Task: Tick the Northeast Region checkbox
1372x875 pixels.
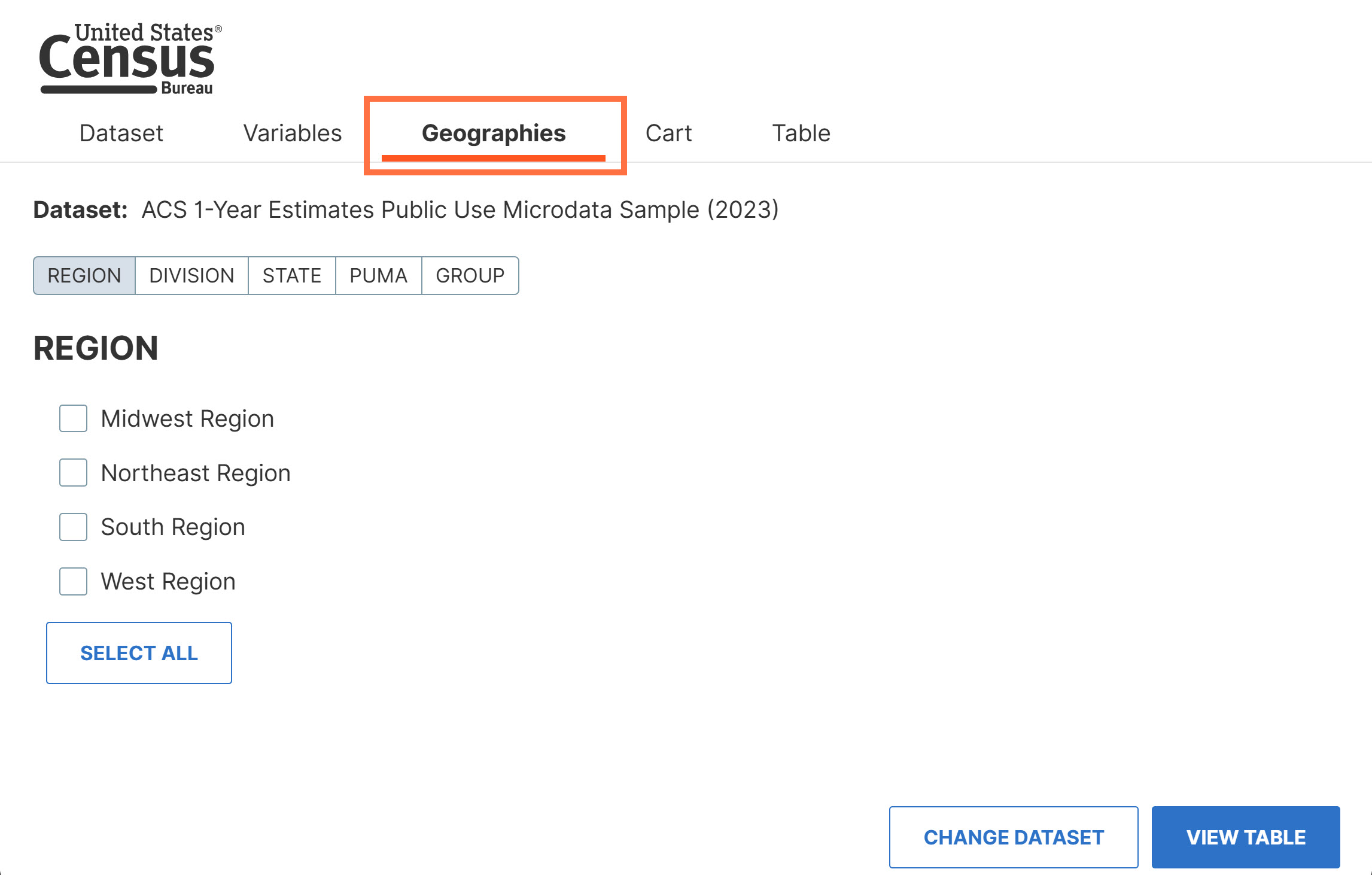Action: coord(73,473)
